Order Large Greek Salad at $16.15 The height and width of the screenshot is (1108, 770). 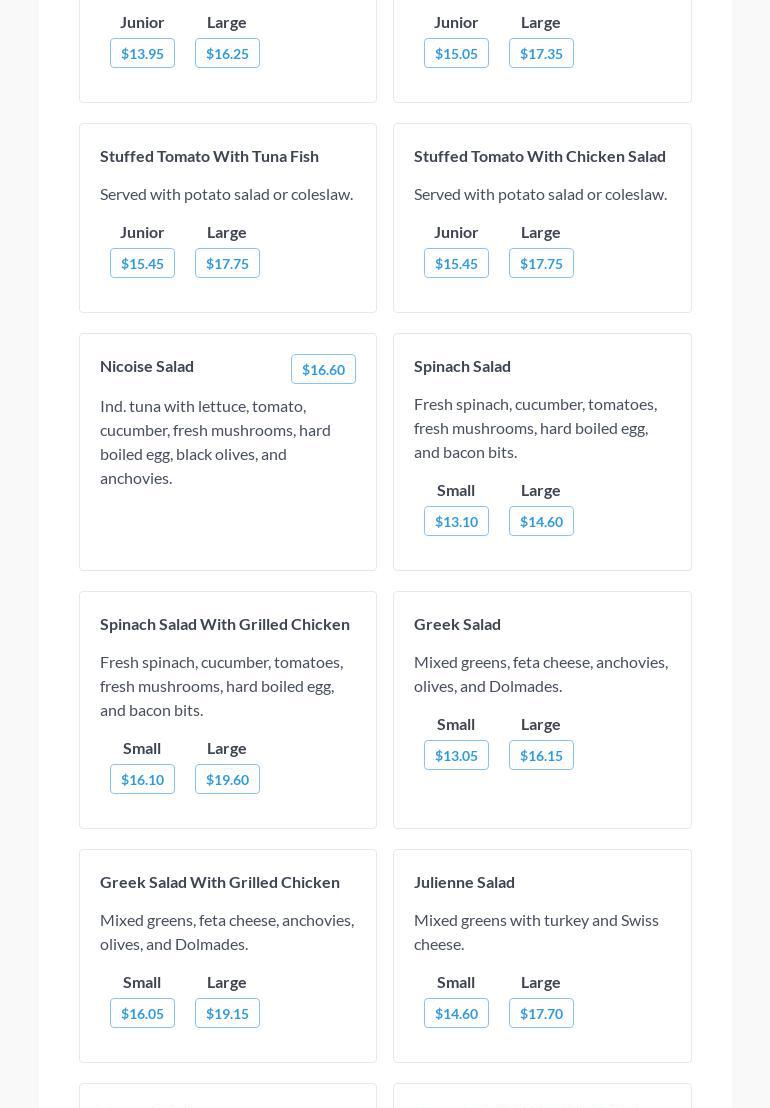pos(541,756)
